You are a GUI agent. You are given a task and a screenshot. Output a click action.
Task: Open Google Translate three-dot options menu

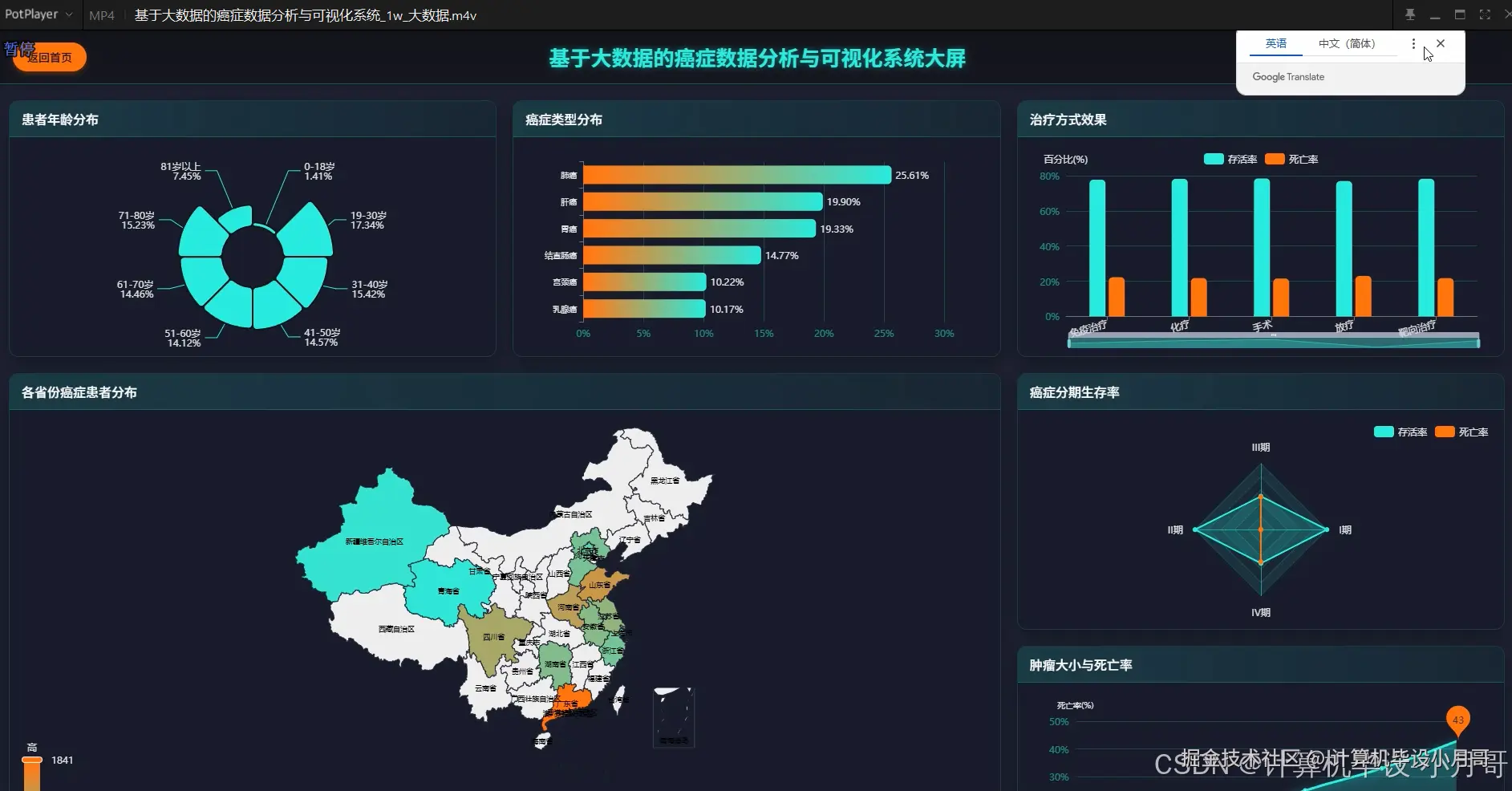tap(1413, 43)
